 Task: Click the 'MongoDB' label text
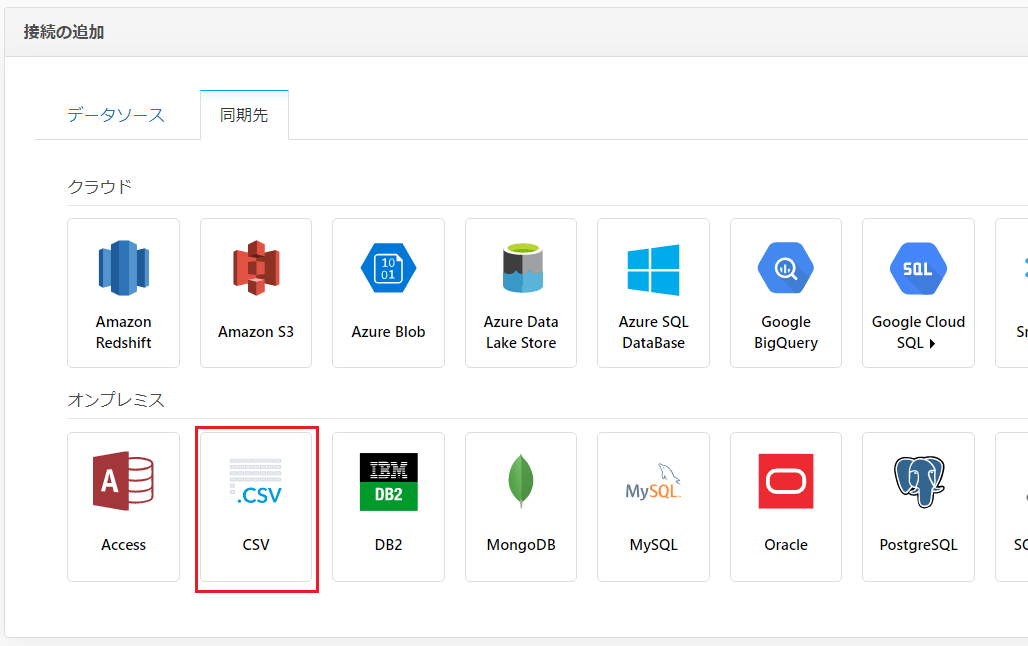click(x=521, y=545)
